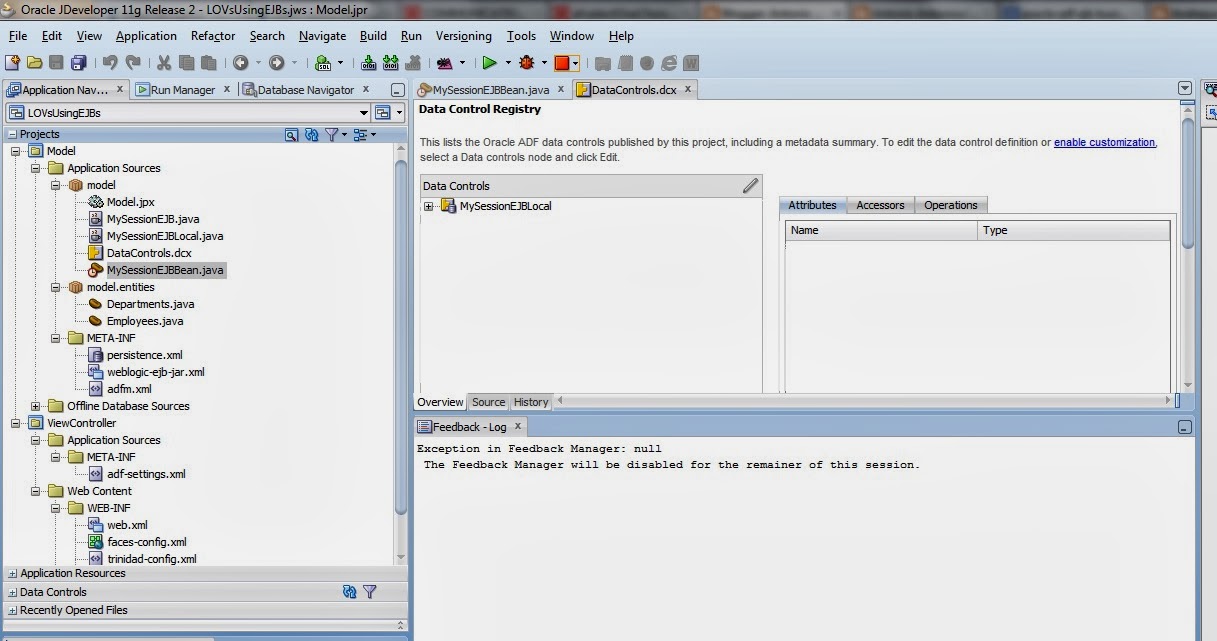This screenshot has height=641, width=1217.
Task: Click the enable customization link
Action: [1104, 143]
